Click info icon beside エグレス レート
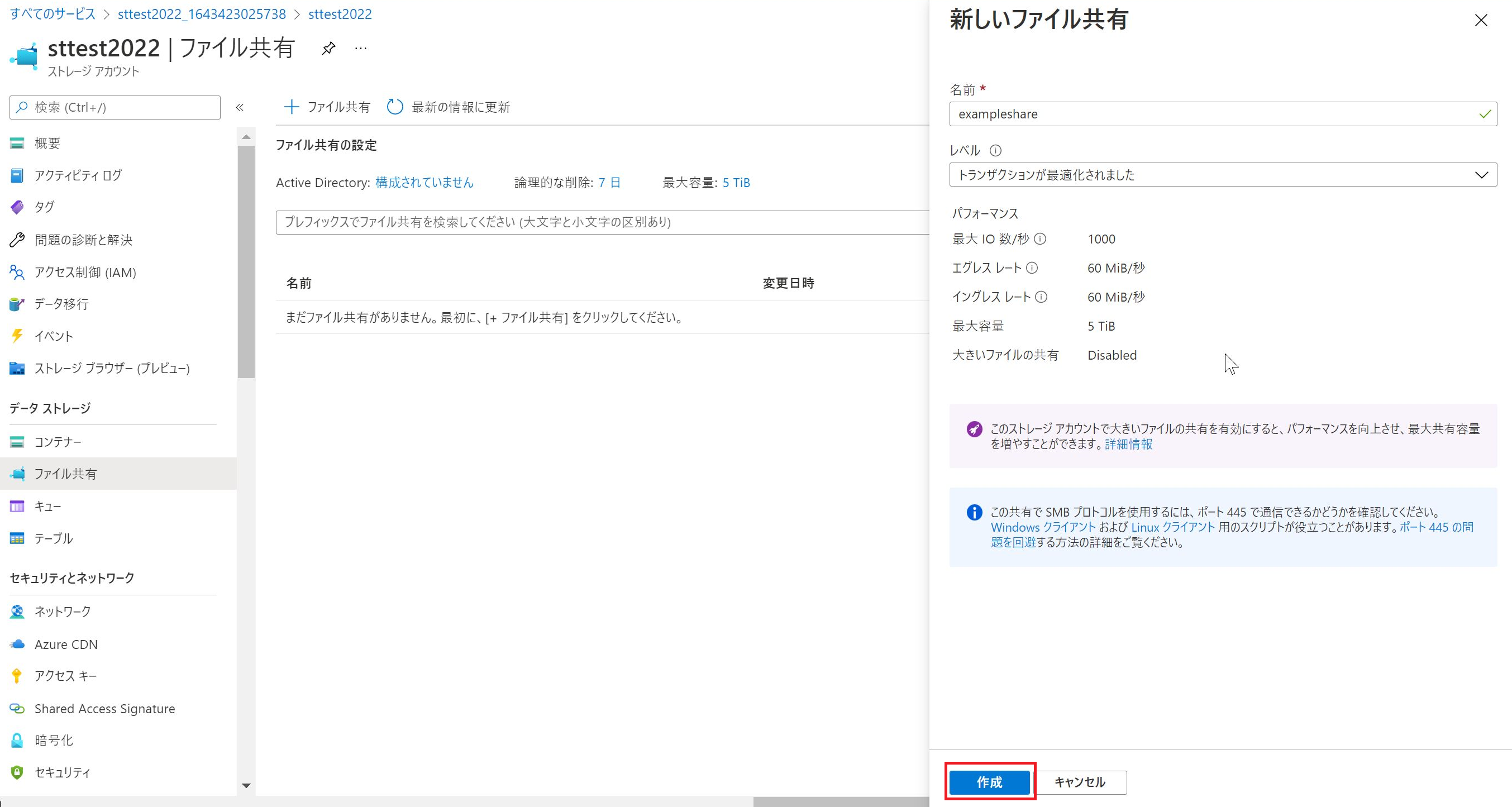1512x807 pixels. point(1032,268)
